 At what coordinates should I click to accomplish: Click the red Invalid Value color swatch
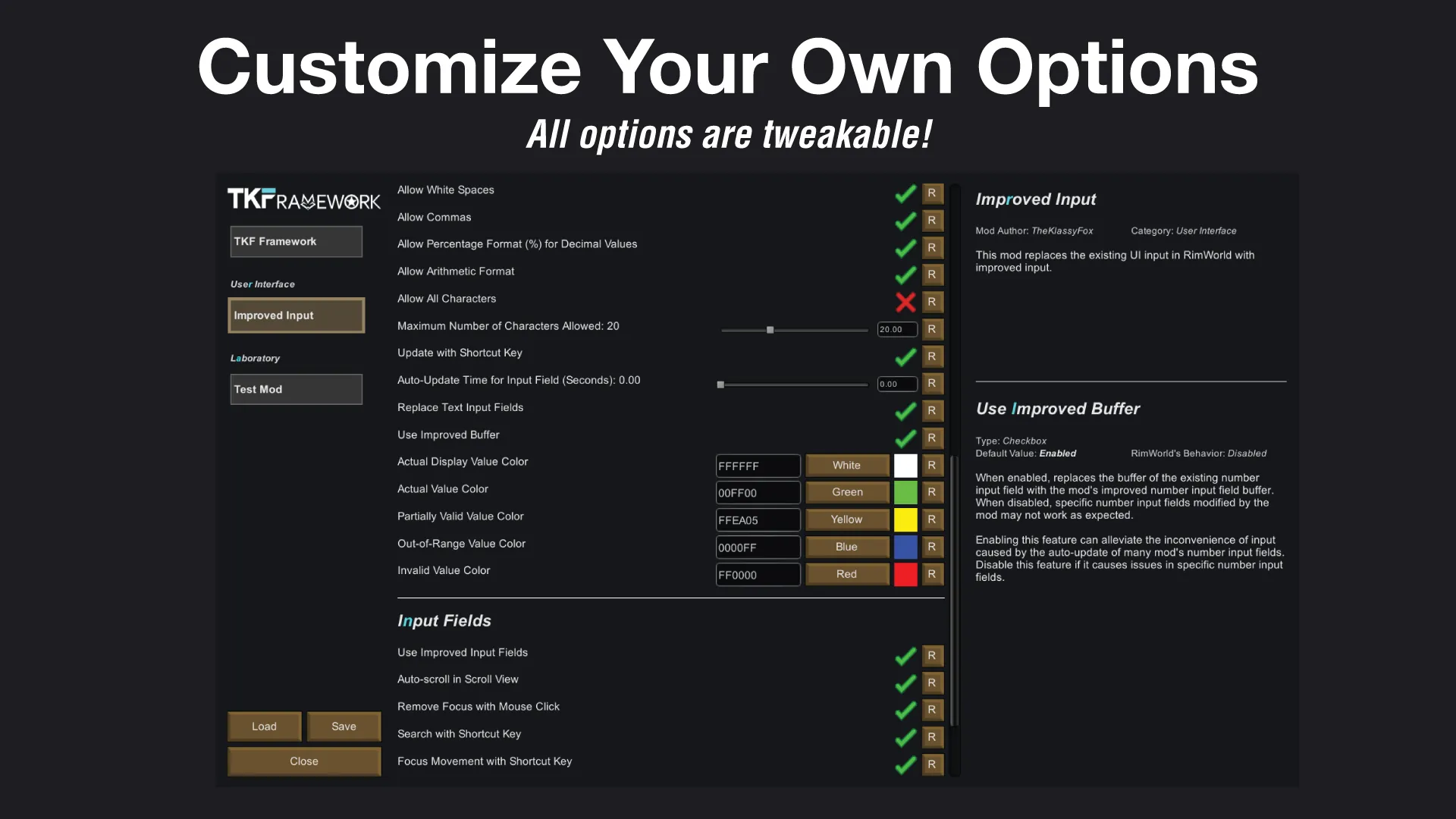[905, 574]
